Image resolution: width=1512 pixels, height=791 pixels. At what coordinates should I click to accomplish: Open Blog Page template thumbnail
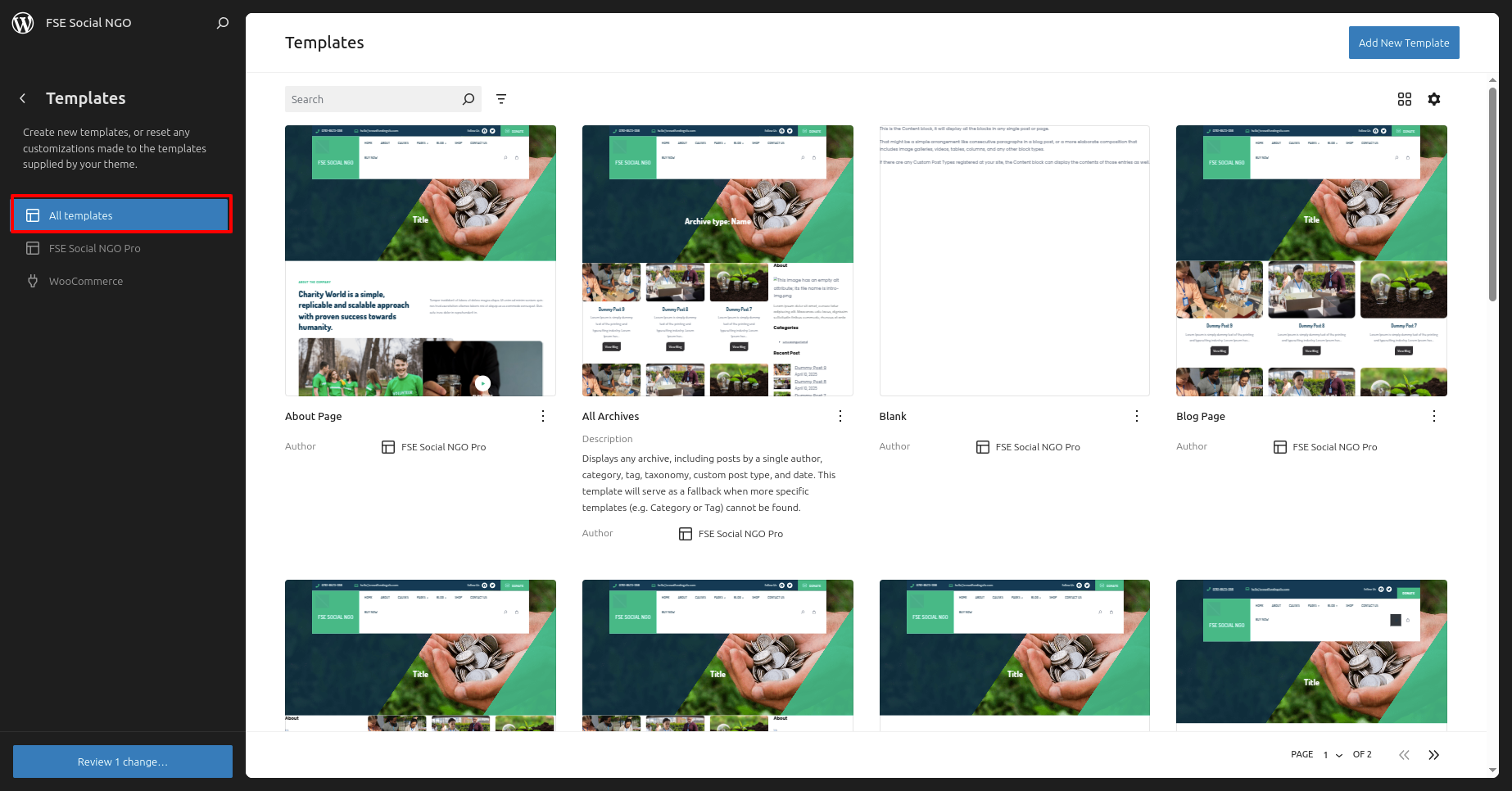click(x=1311, y=260)
